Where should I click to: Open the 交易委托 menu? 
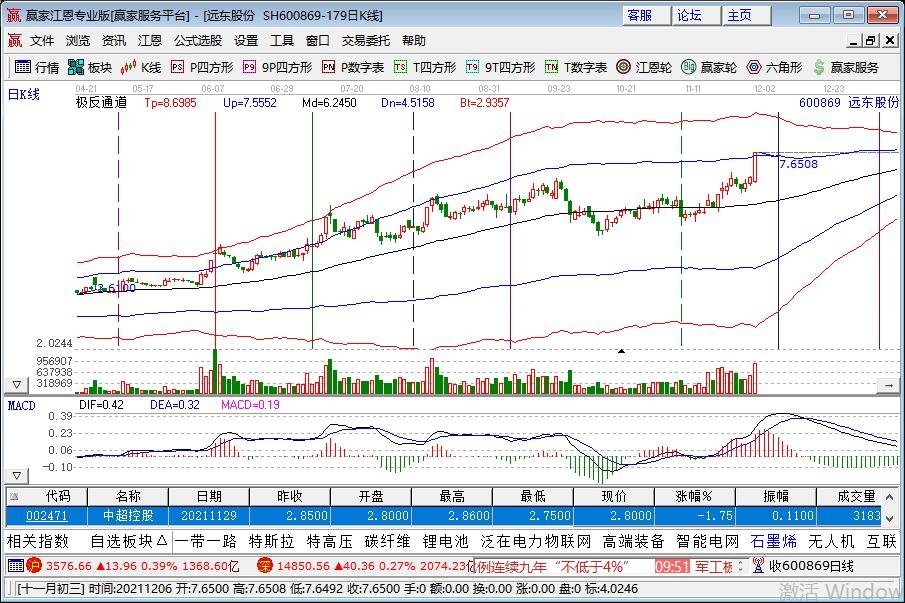[366, 40]
